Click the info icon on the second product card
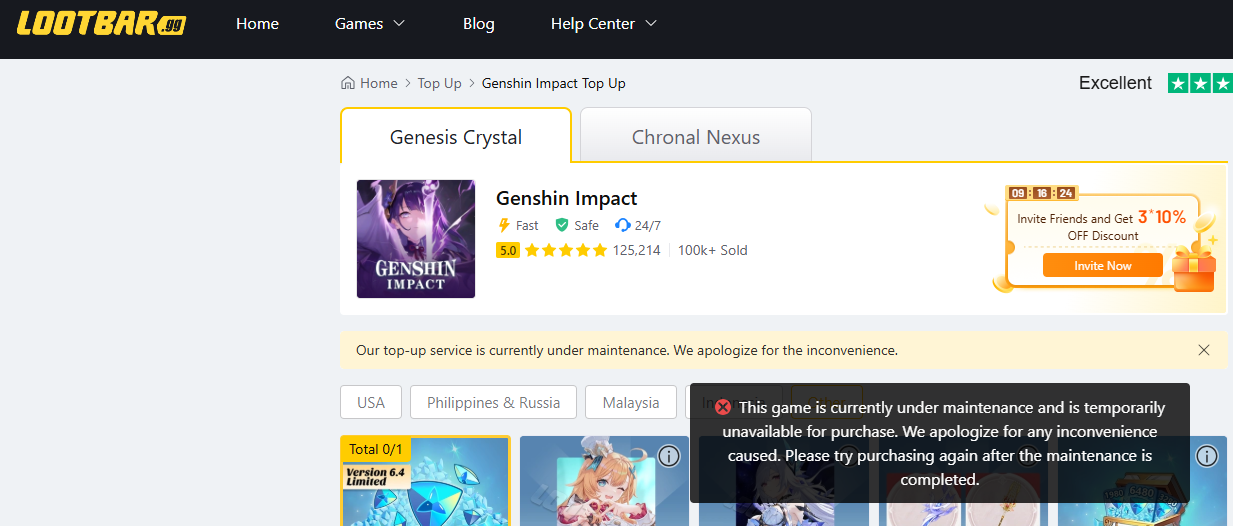The width and height of the screenshot is (1233, 526). pos(669,456)
